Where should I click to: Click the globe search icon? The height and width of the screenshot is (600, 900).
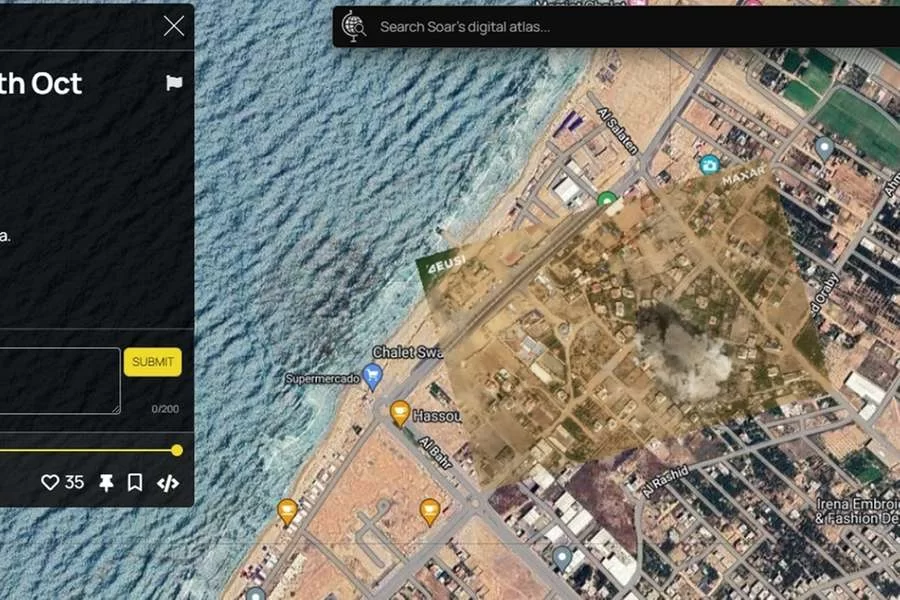(x=354, y=26)
